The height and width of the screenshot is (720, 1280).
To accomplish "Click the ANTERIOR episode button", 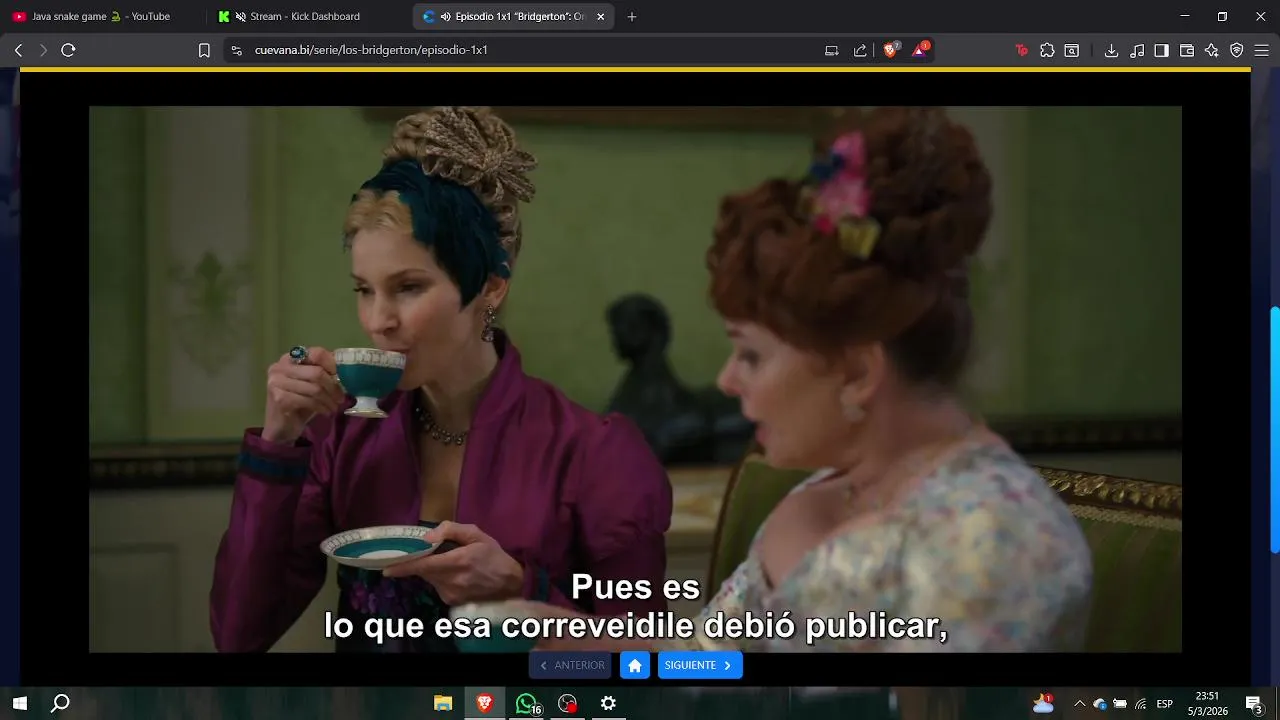I will 570,665.
